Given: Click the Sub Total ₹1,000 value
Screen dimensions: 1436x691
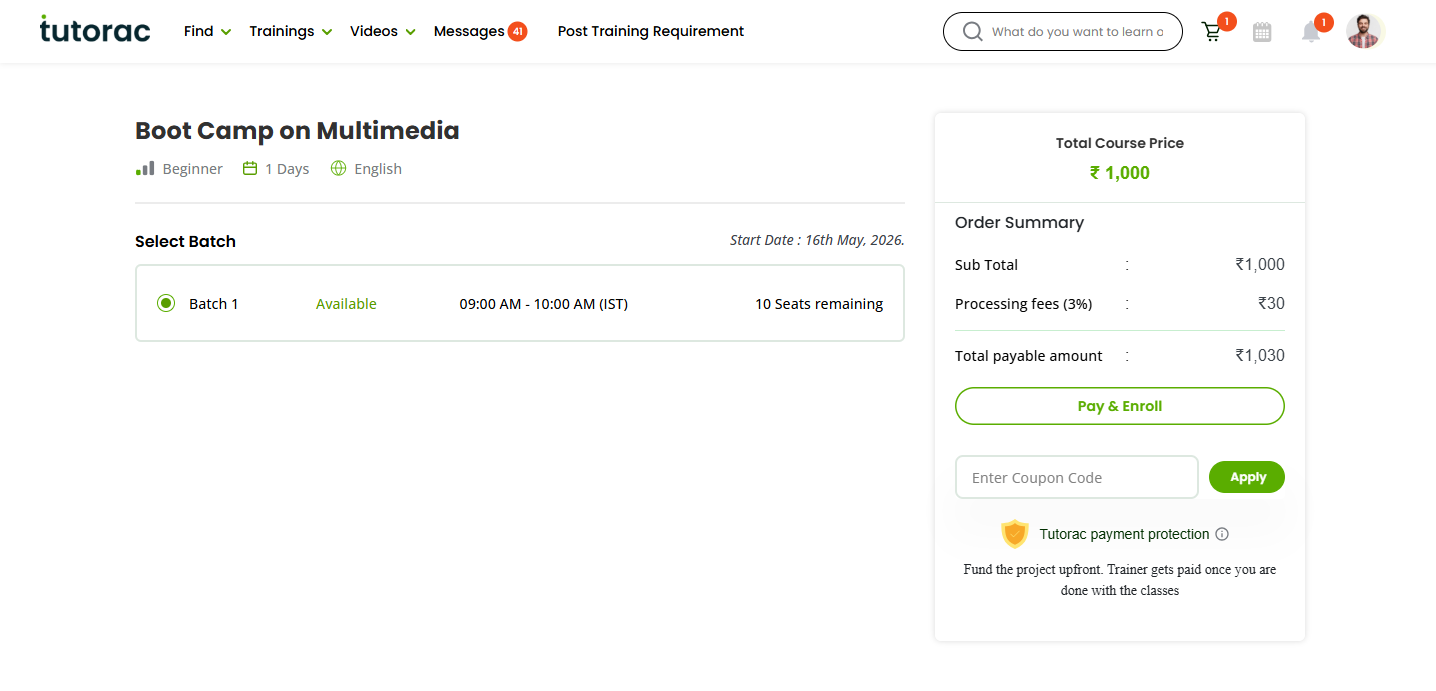Looking at the screenshot, I should point(1260,265).
